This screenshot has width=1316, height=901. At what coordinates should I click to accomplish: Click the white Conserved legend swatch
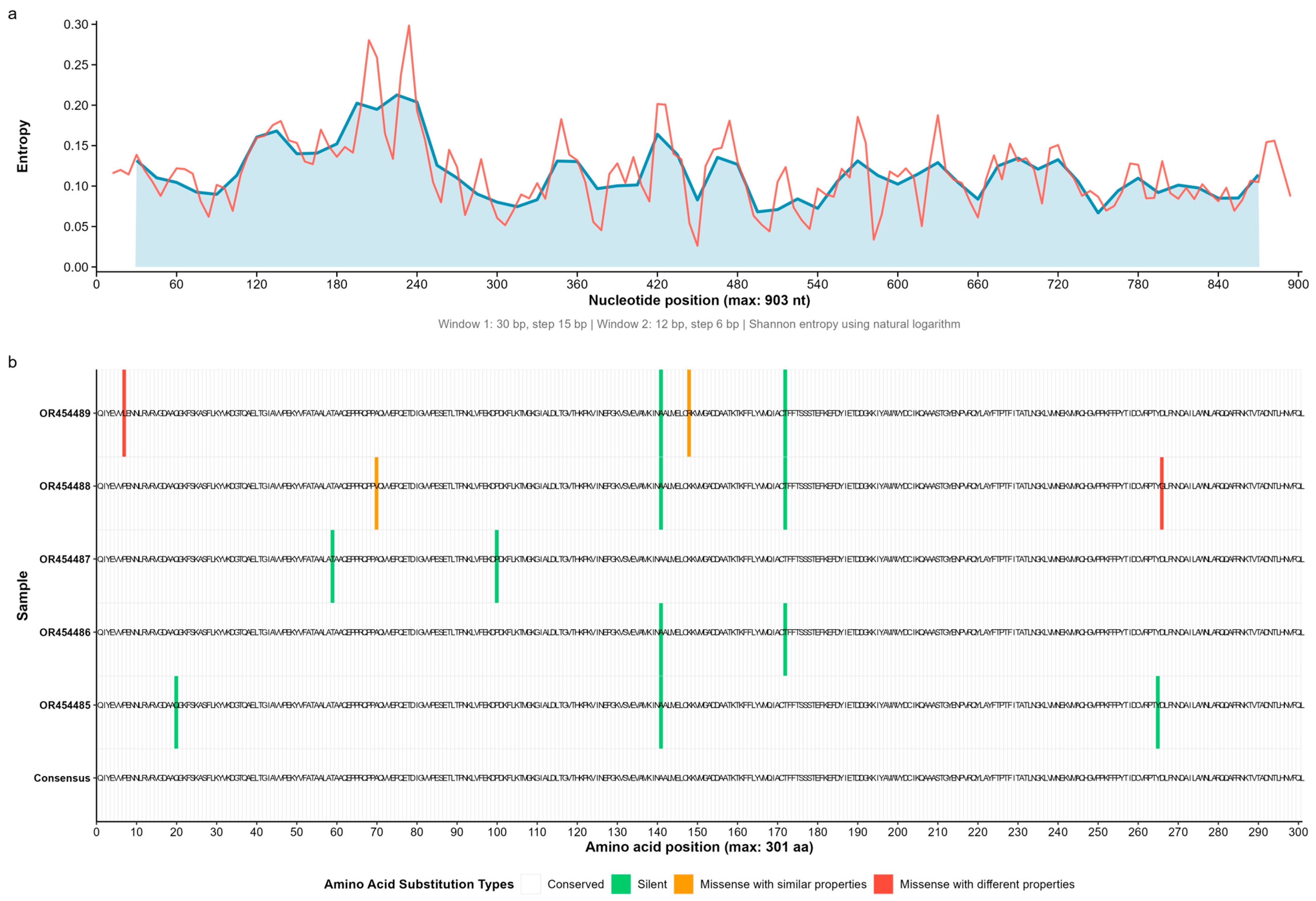pyautogui.click(x=530, y=884)
